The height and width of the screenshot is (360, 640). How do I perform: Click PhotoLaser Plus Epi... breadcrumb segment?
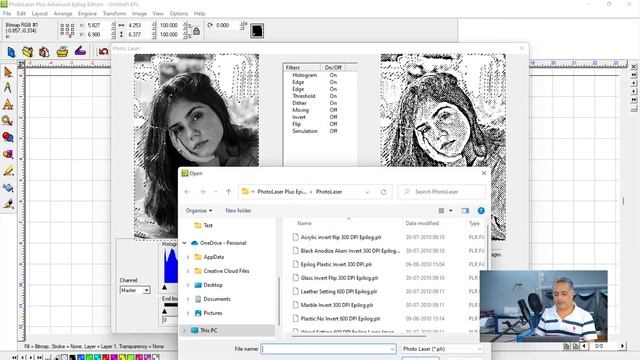pos(282,192)
